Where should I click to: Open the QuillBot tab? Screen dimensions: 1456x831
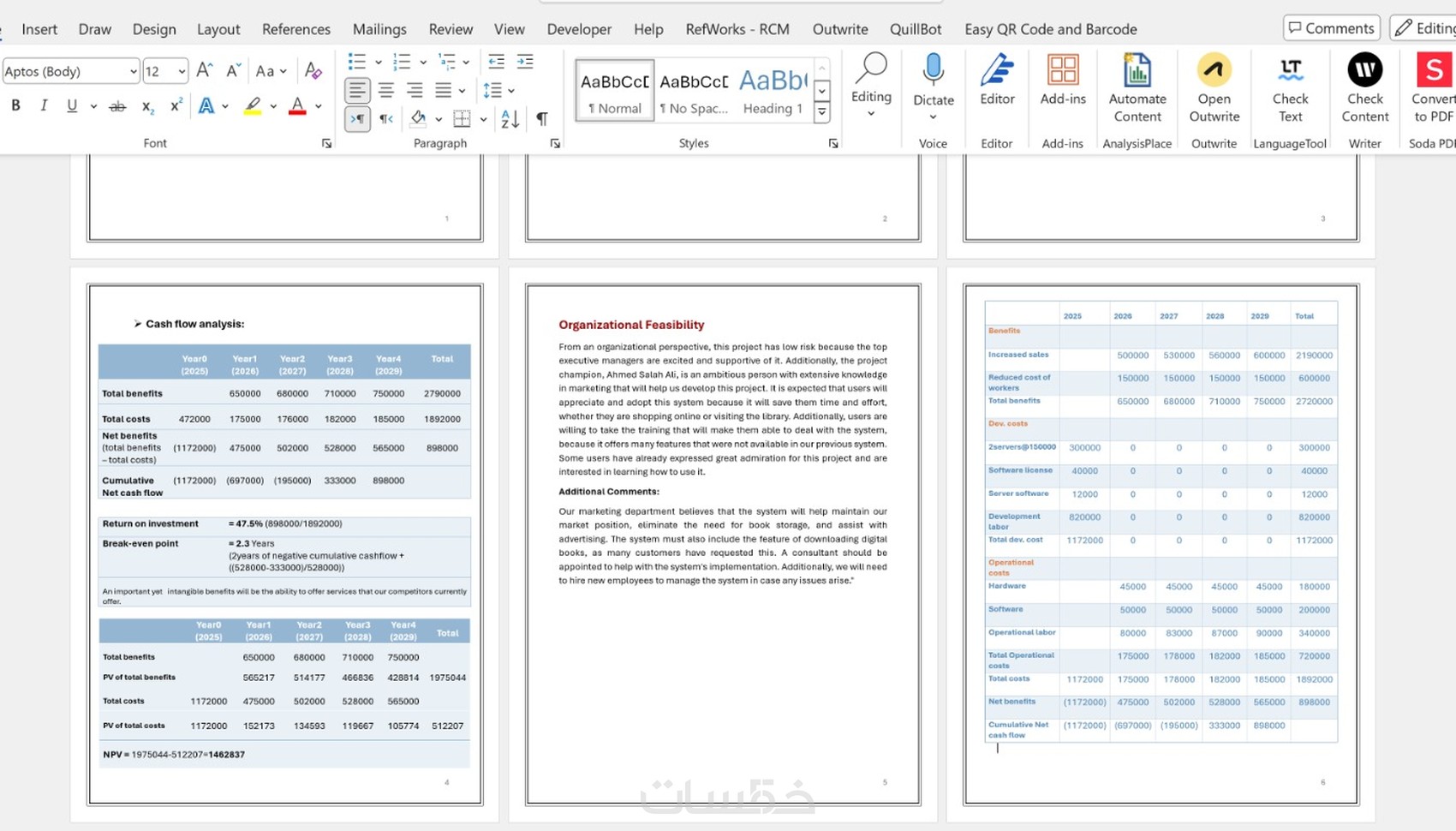click(916, 29)
